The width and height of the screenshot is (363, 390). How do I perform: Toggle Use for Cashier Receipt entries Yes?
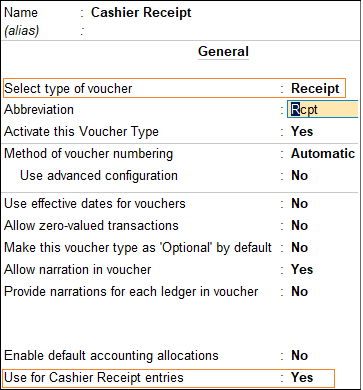pyautogui.click(x=302, y=377)
